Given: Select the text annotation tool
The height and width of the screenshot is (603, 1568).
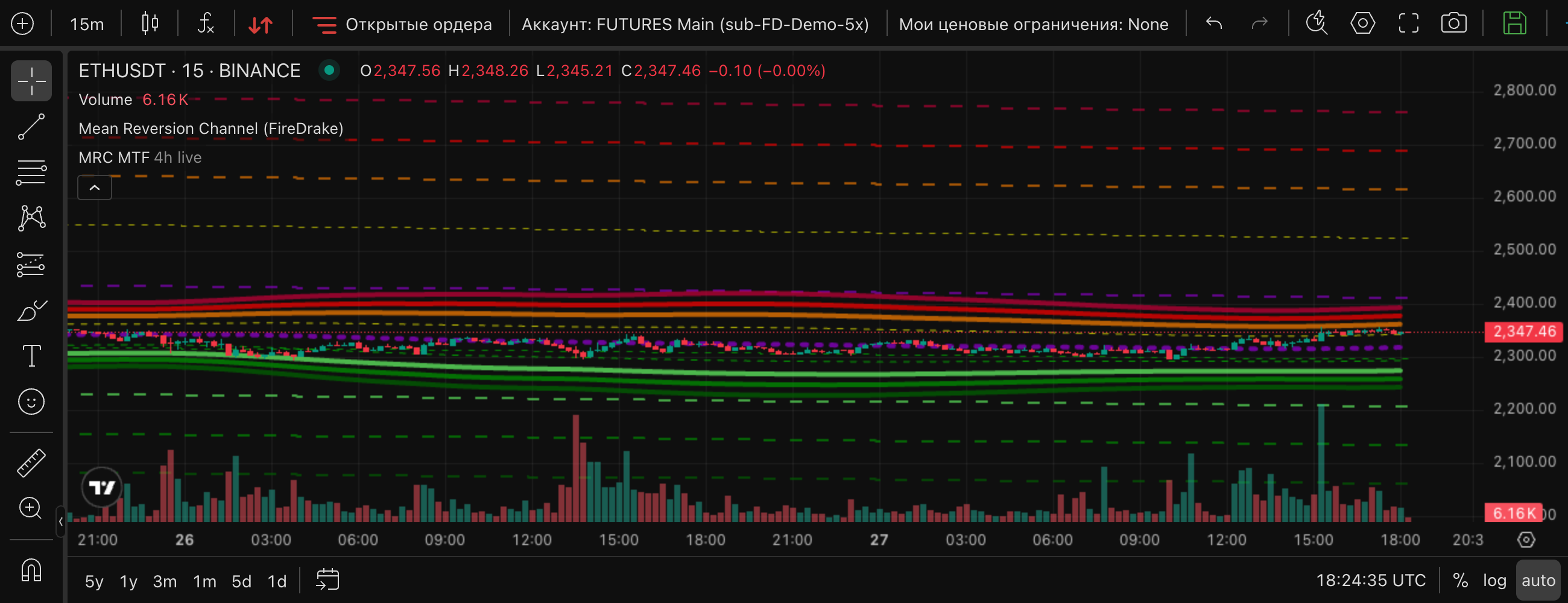Looking at the screenshot, I should [31, 356].
